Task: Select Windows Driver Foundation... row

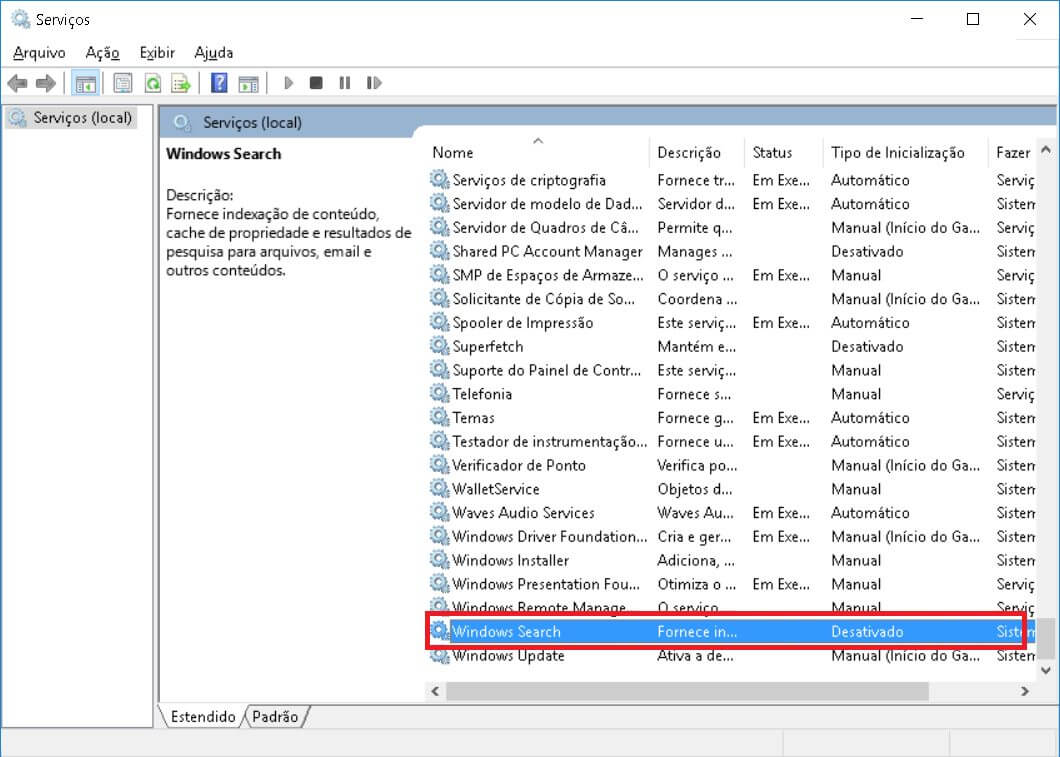Action: 731,536
